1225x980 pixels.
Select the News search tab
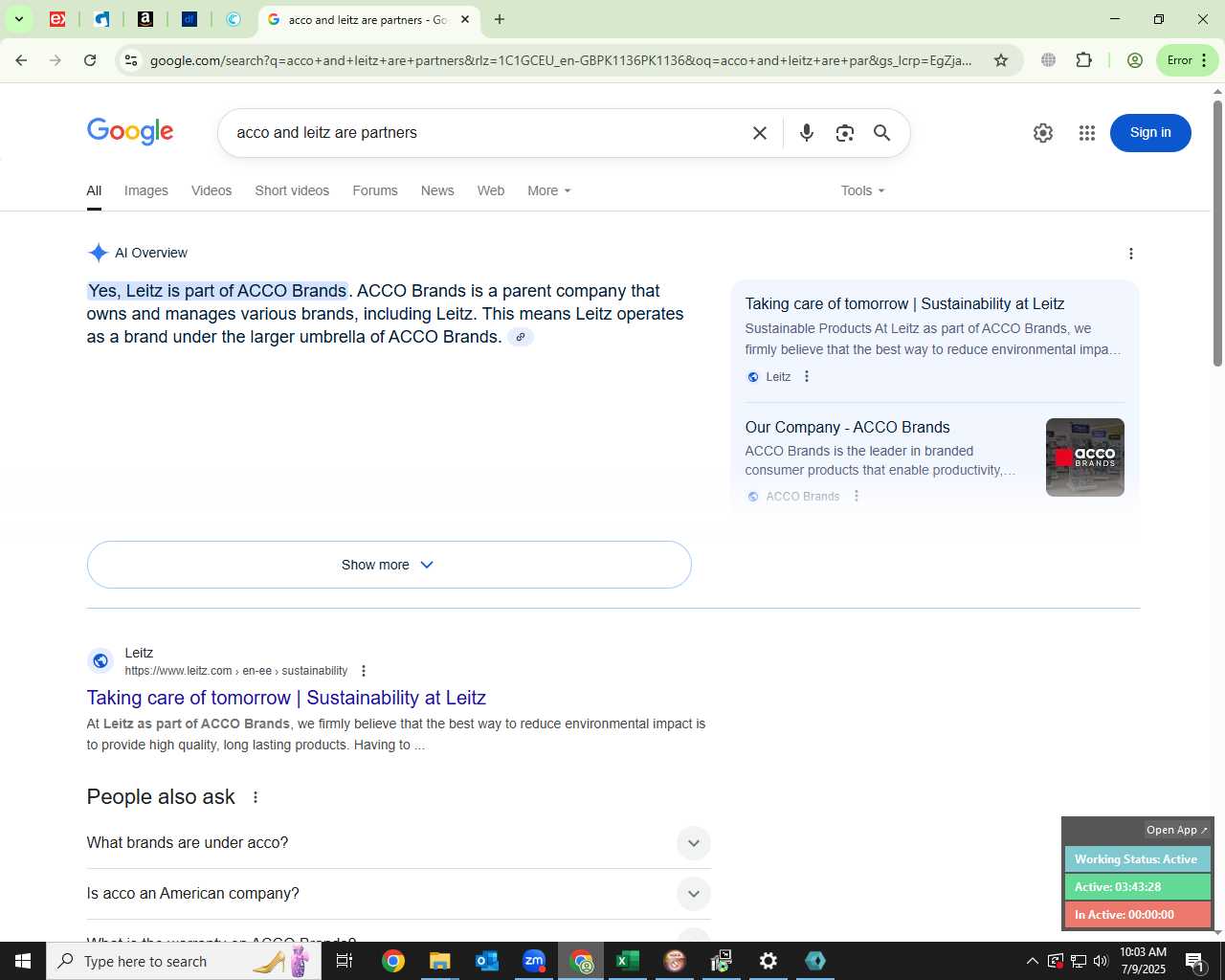pos(437,190)
